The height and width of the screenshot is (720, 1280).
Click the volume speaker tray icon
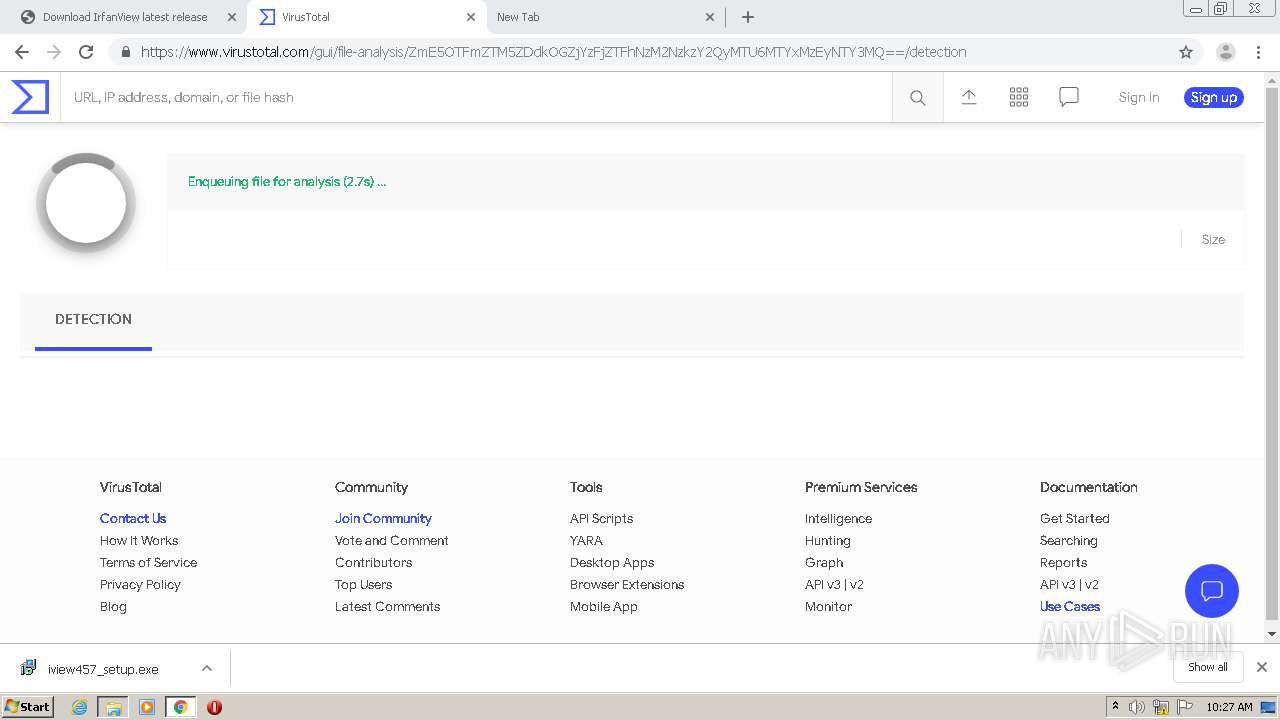coord(1137,707)
